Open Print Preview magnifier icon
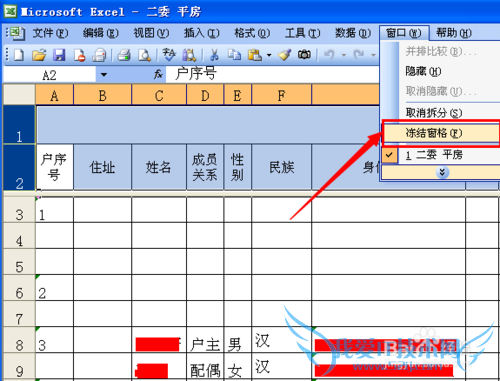 tap(144, 55)
